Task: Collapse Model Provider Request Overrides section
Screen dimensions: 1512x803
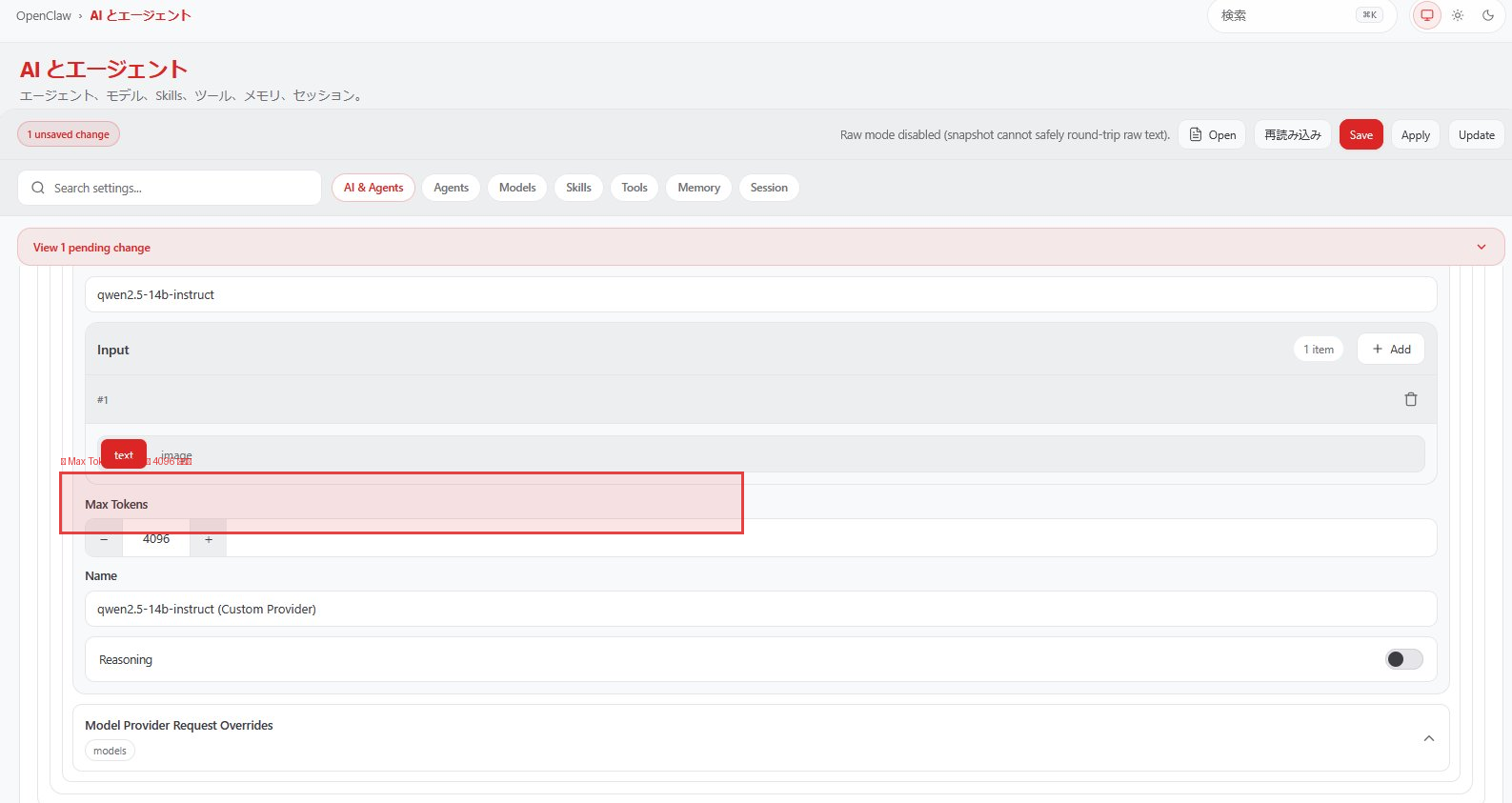Action: coord(1428,738)
